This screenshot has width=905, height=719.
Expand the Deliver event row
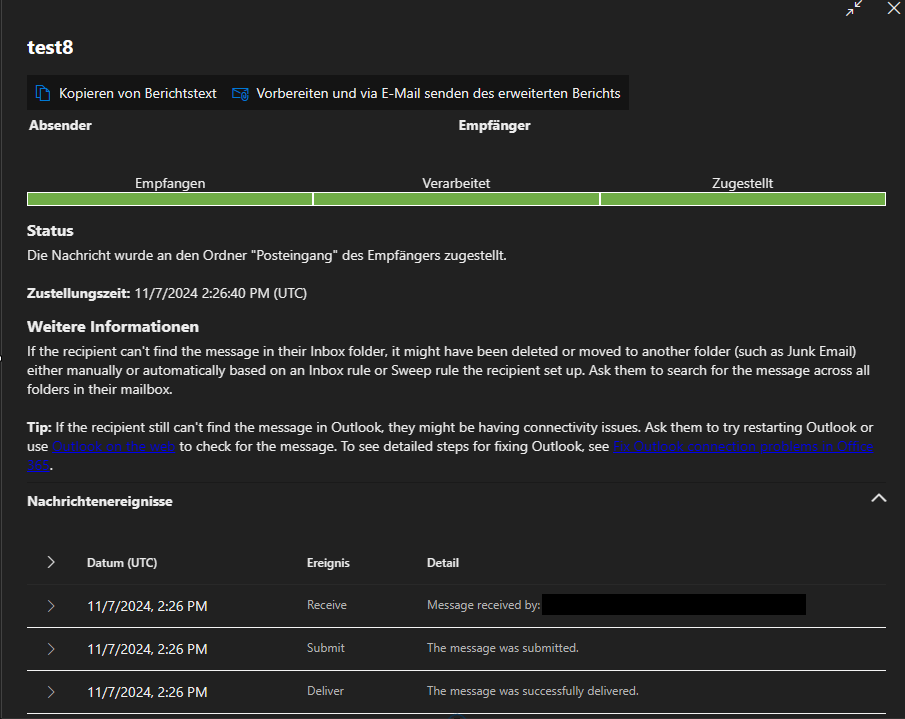point(51,692)
